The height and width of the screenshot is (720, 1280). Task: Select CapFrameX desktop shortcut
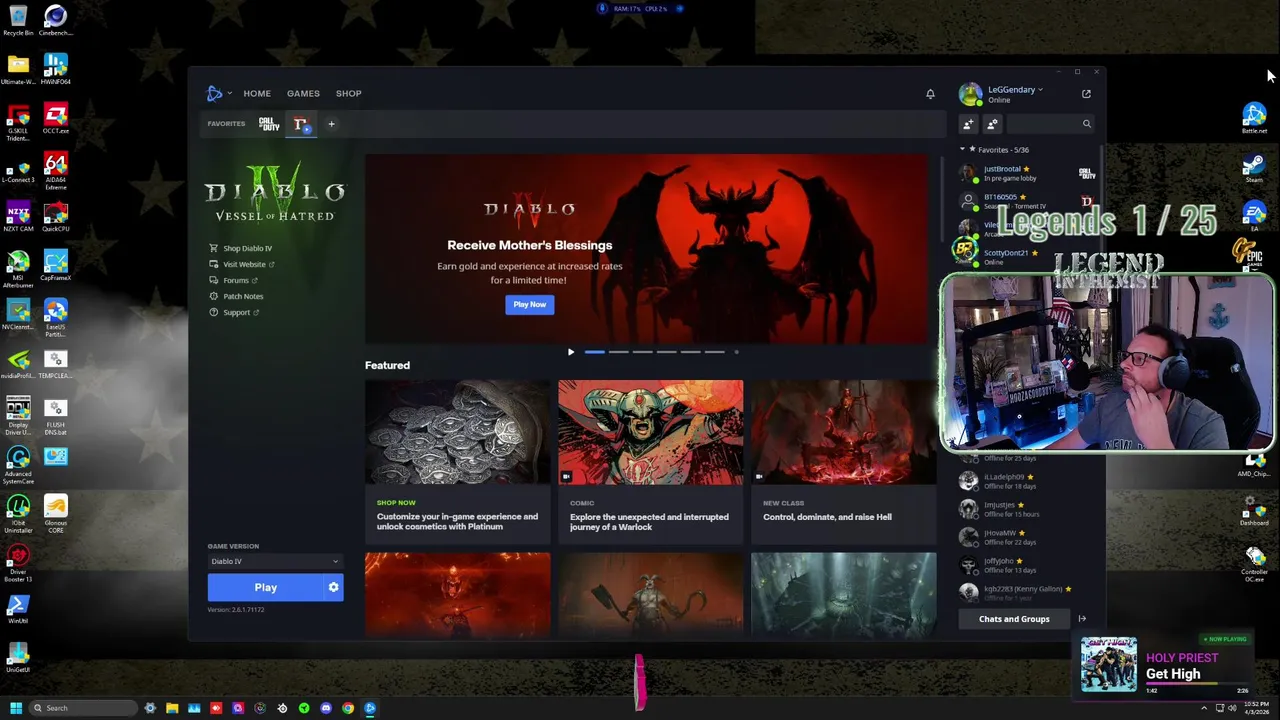click(55, 266)
